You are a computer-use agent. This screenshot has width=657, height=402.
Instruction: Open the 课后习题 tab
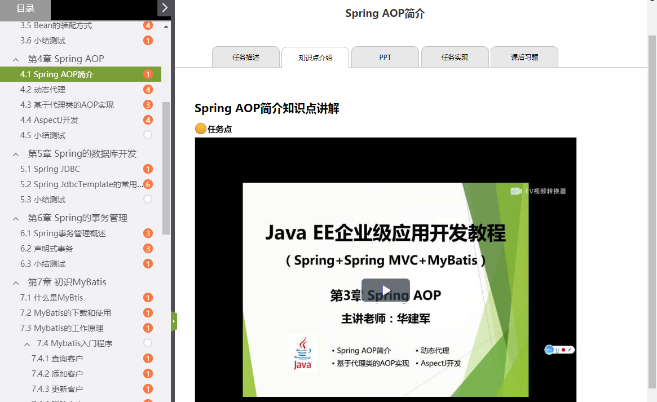[x=524, y=57]
